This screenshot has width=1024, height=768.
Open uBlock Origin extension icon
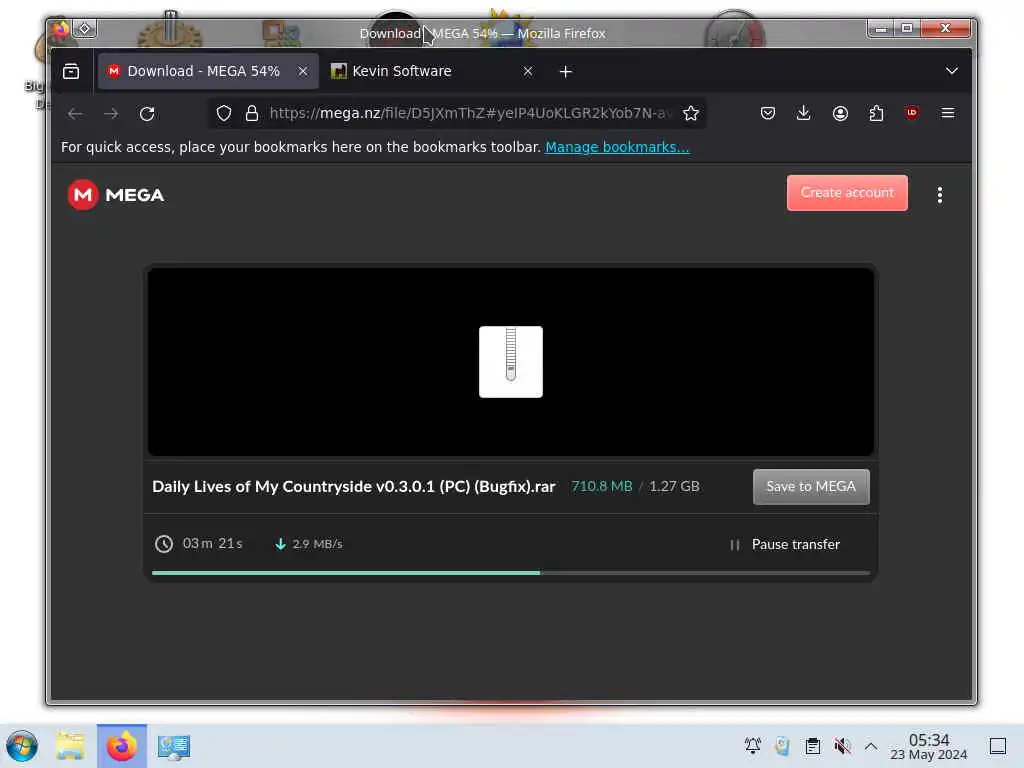912,113
